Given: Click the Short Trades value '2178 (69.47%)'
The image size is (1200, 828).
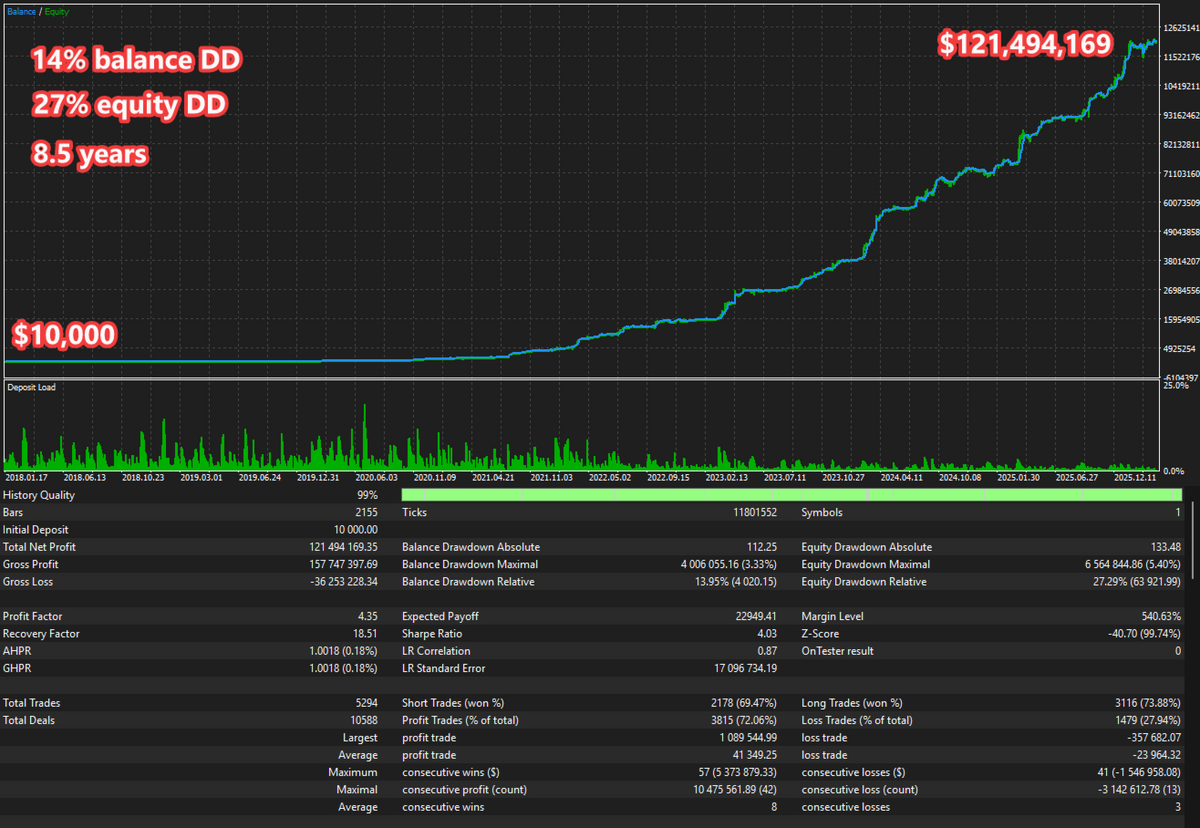Looking at the screenshot, I should (x=742, y=703).
